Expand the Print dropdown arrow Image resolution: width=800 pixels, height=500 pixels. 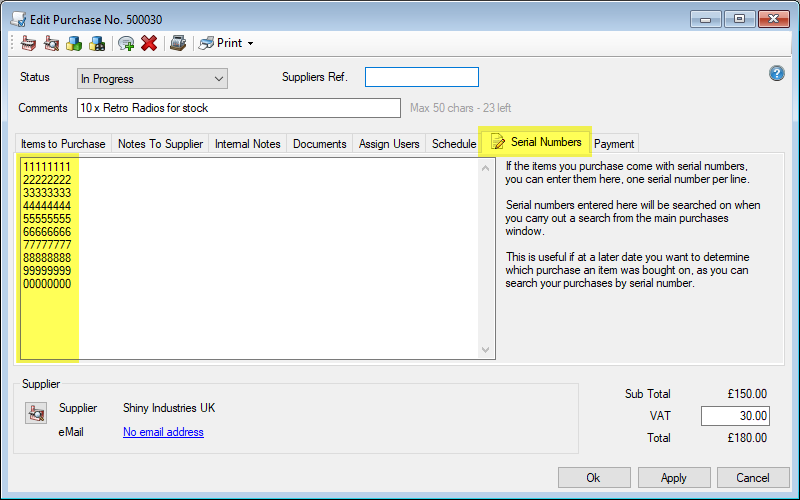point(250,44)
